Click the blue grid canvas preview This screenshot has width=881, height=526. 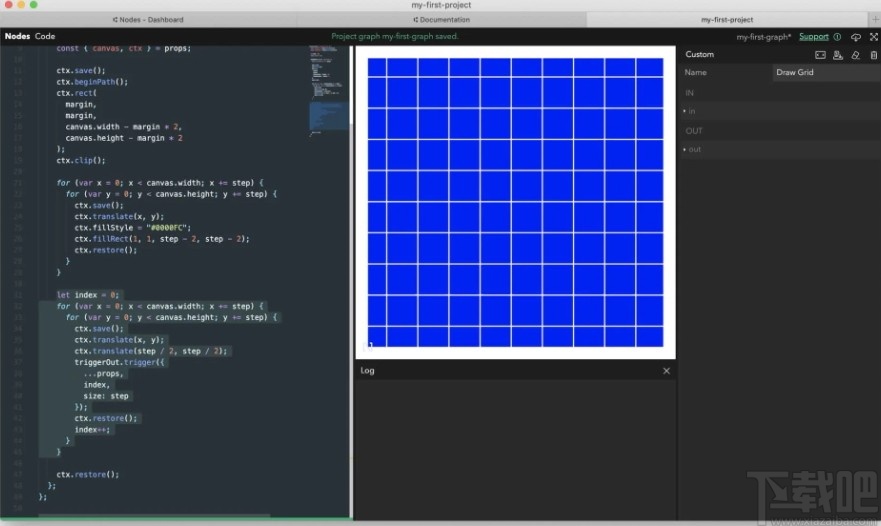(x=515, y=202)
